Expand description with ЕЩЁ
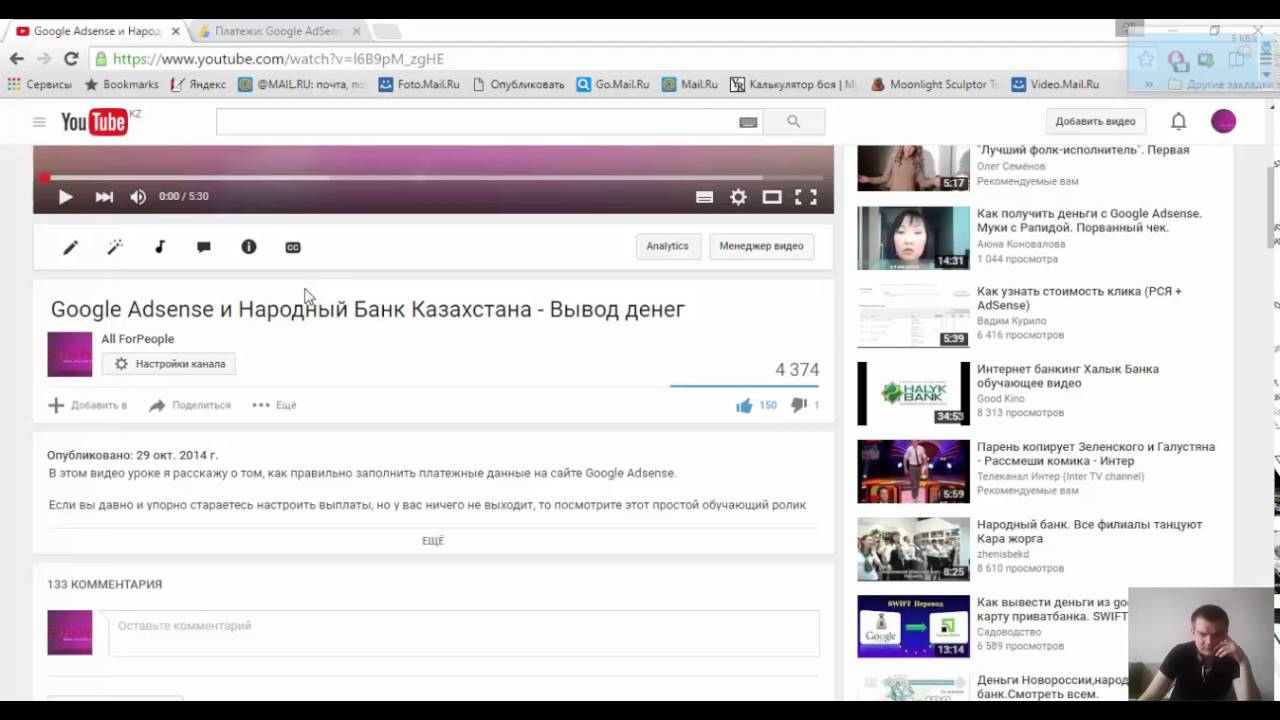1280x720 pixels. coord(433,540)
